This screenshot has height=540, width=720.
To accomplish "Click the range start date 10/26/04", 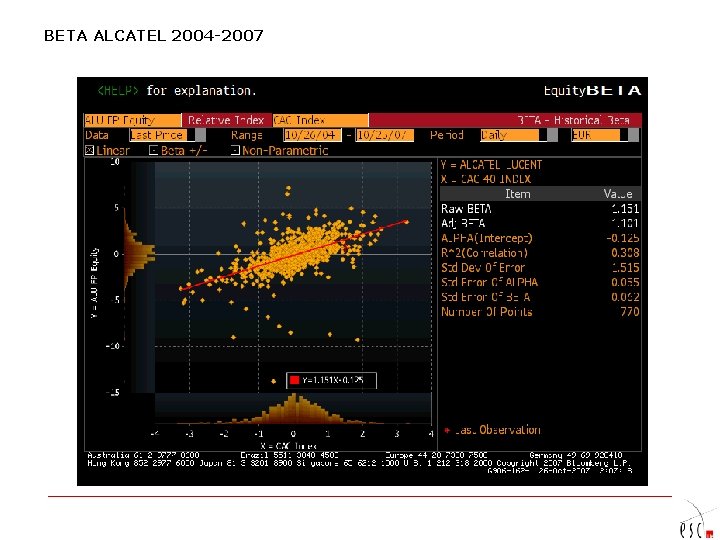I will pos(313,135).
